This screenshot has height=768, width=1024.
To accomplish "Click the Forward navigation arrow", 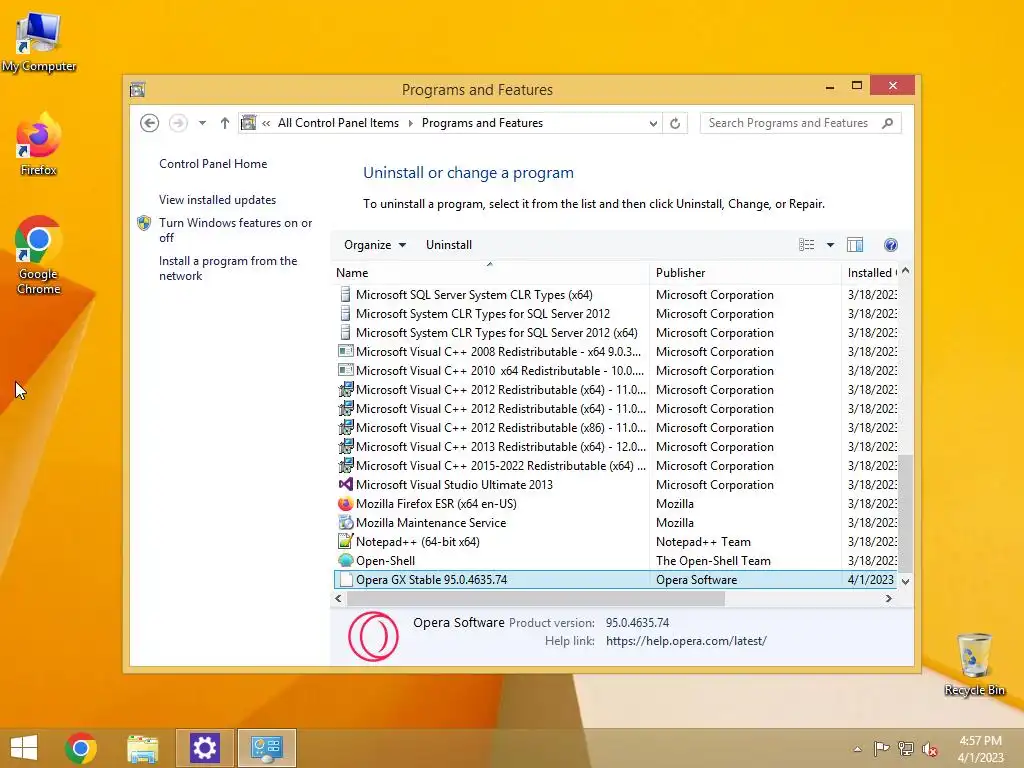I will (x=178, y=123).
